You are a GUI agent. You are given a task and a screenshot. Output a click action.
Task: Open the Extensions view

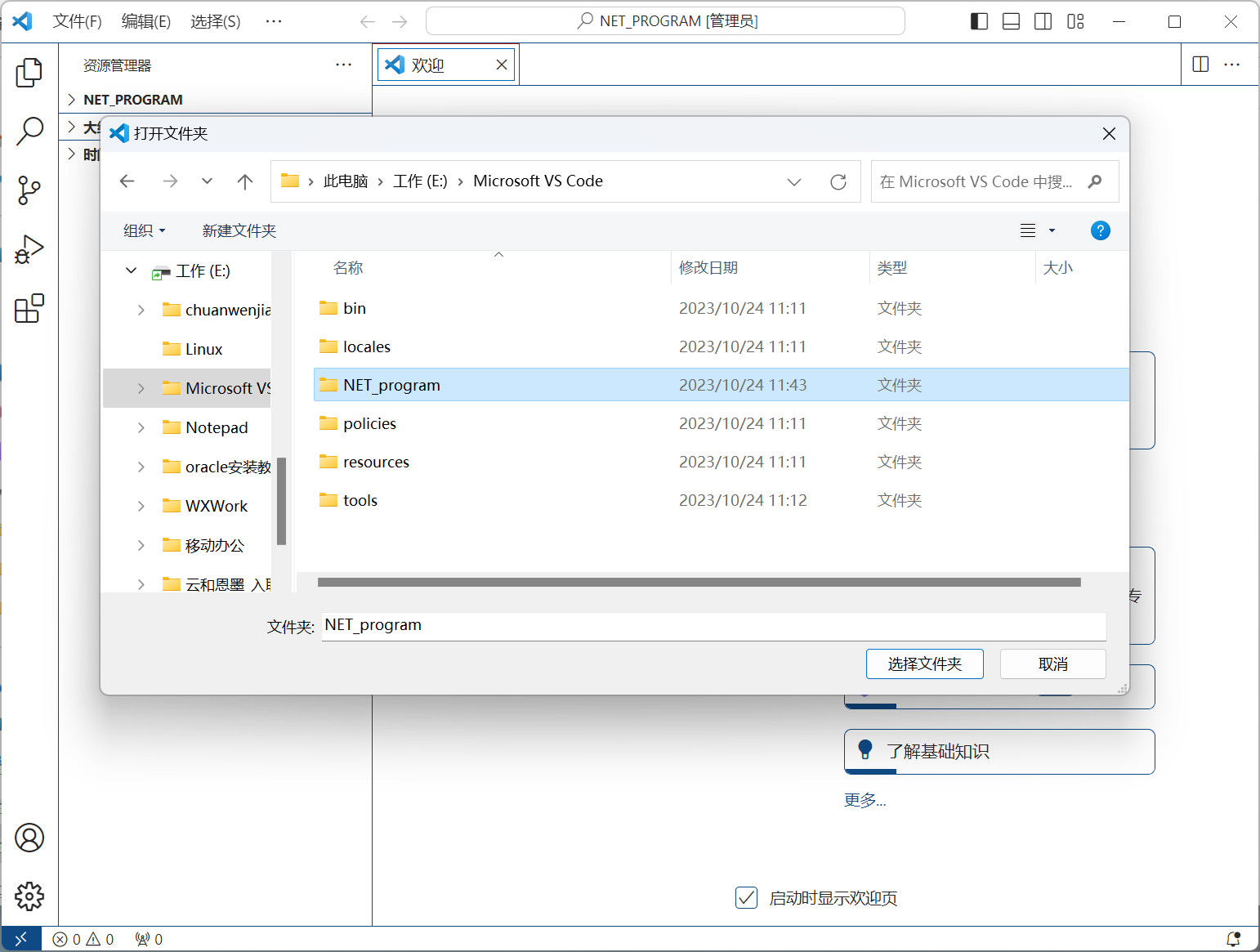click(x=29, y=308)
